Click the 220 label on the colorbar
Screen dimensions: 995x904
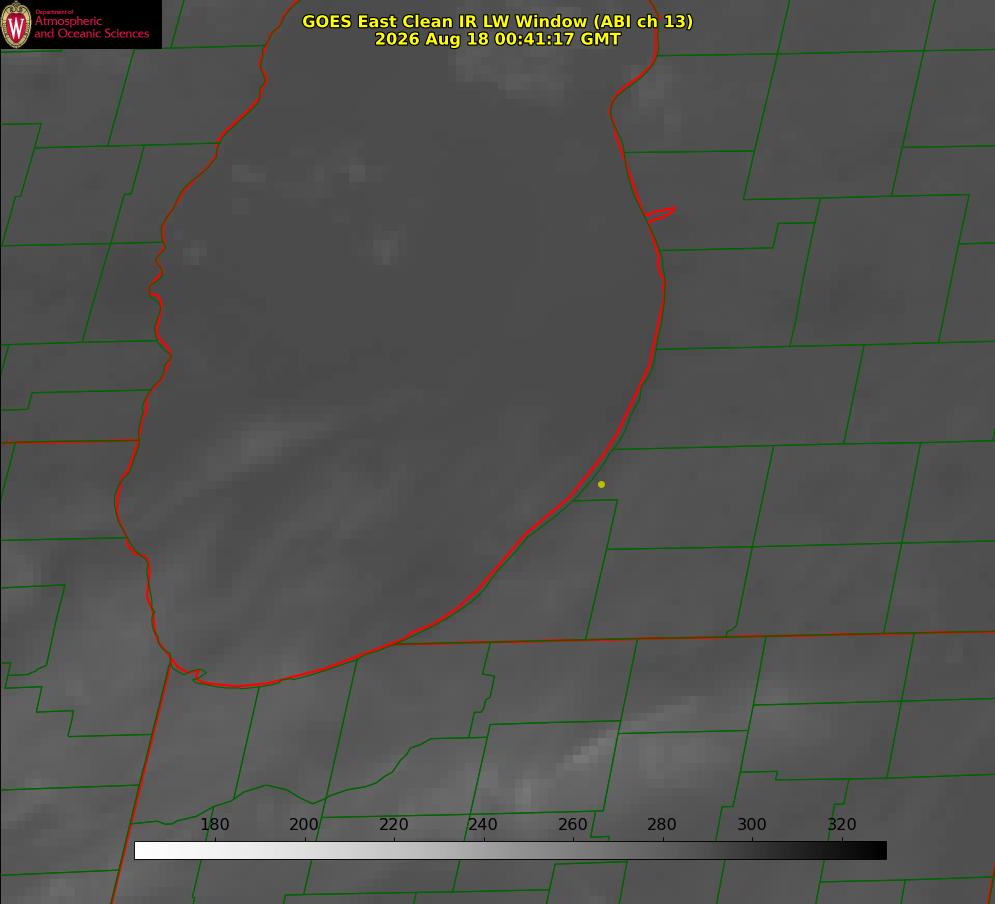(393, 824)
